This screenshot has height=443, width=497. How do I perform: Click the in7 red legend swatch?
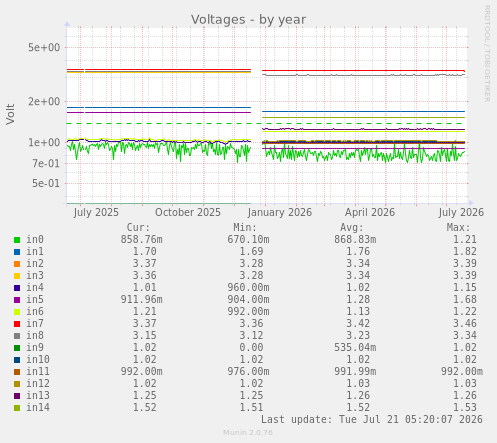click(17, 324)
